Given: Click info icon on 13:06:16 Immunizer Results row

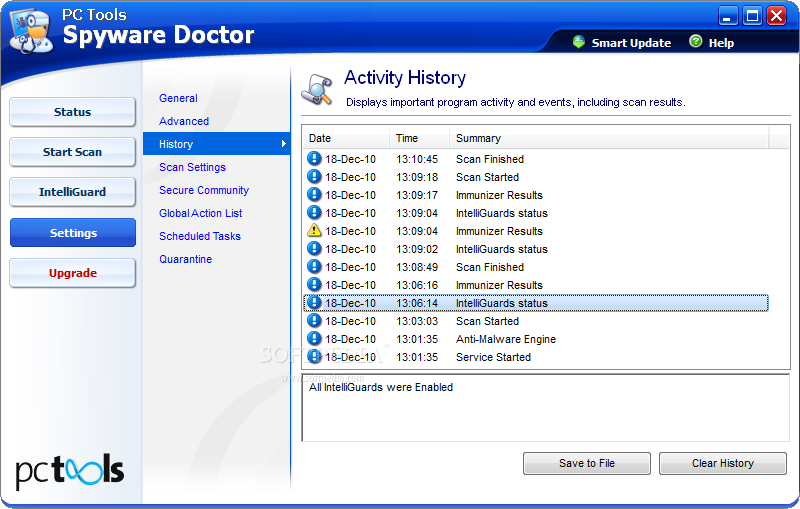Looking at the screenshot, I should [x=314, y=284].
